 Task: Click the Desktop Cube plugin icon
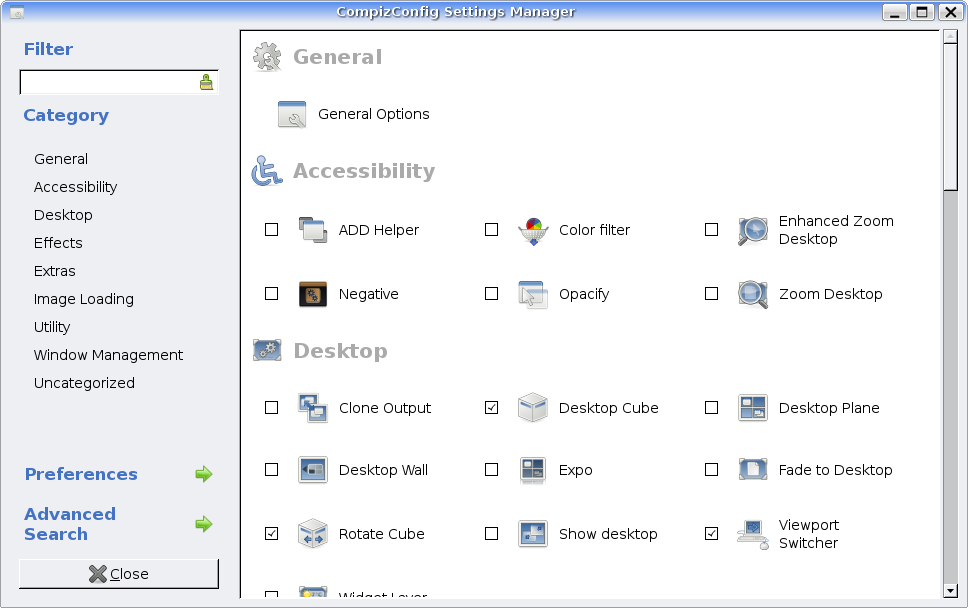[x=532, y=408]
